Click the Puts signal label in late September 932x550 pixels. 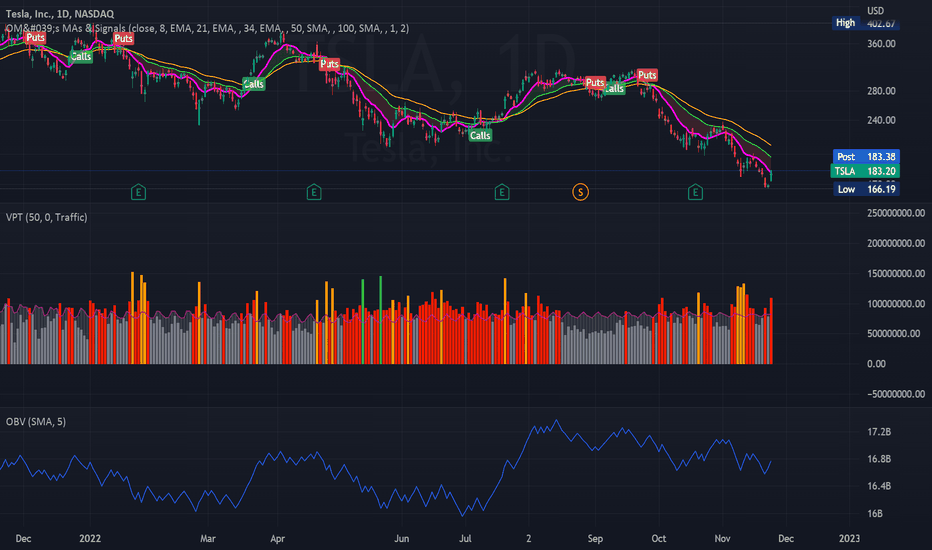click(x=647, y=75)
